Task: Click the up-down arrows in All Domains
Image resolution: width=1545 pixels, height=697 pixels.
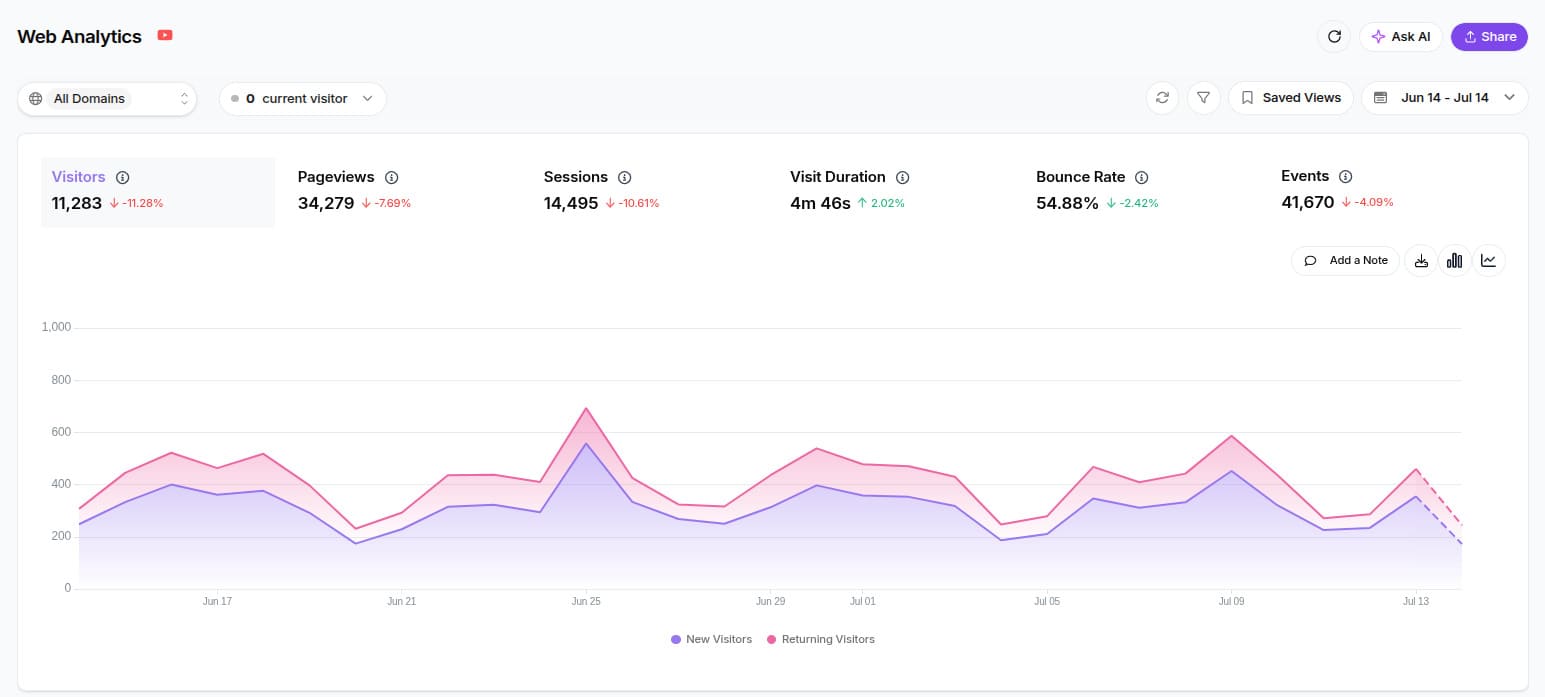Action: pos(184,99)
